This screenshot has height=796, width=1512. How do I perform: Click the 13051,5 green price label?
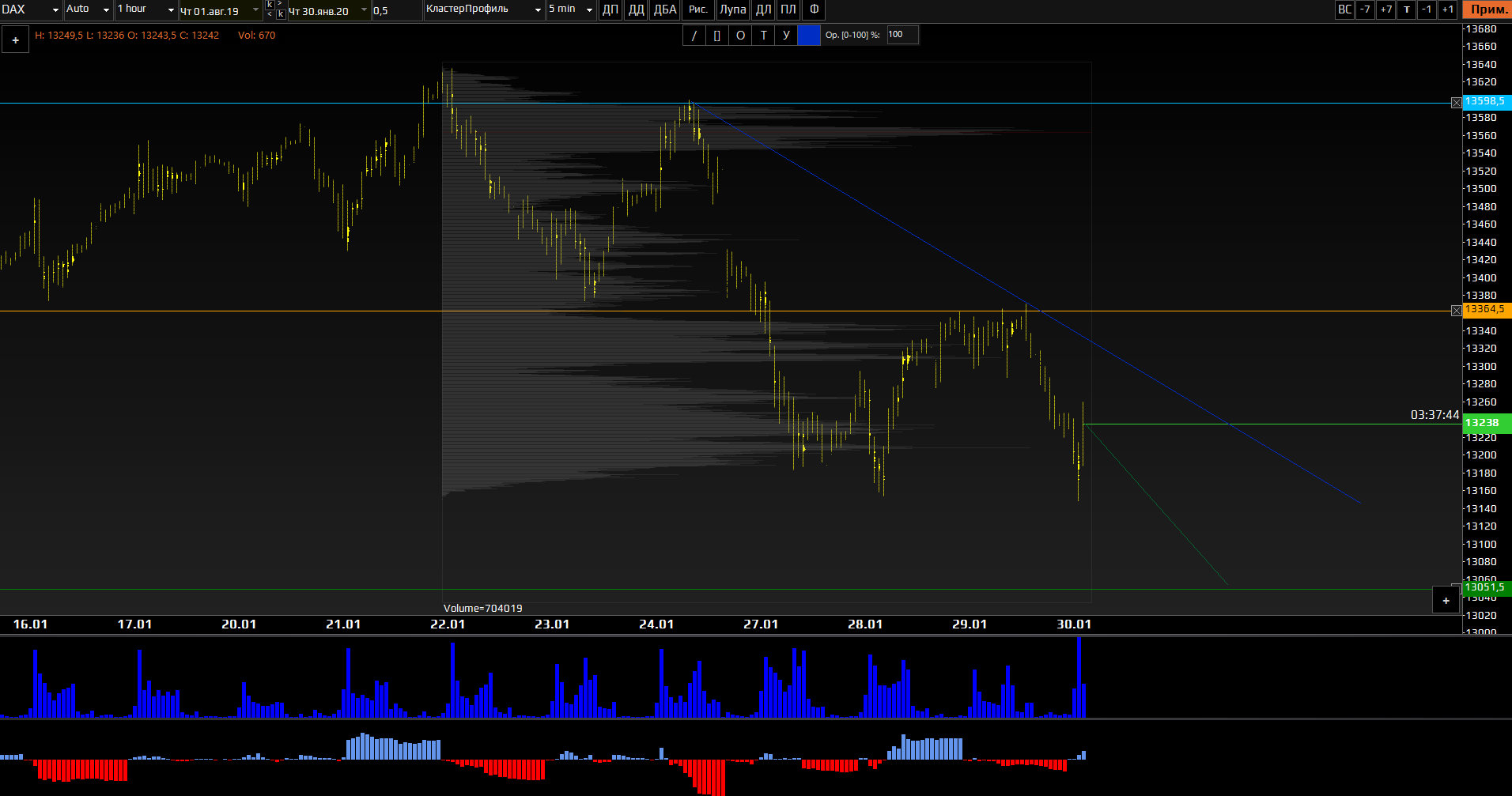point(1487,587)
